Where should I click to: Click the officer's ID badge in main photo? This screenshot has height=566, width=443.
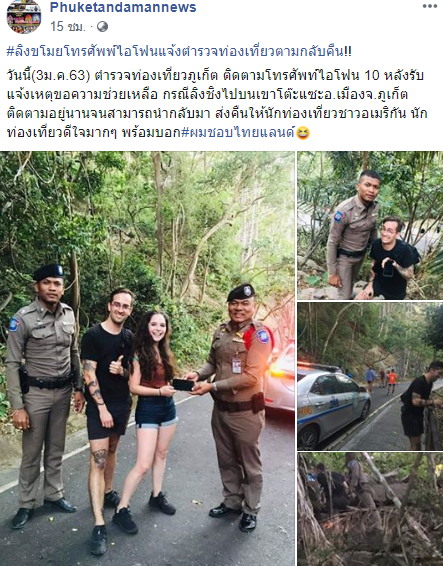(x=236, y=366)
